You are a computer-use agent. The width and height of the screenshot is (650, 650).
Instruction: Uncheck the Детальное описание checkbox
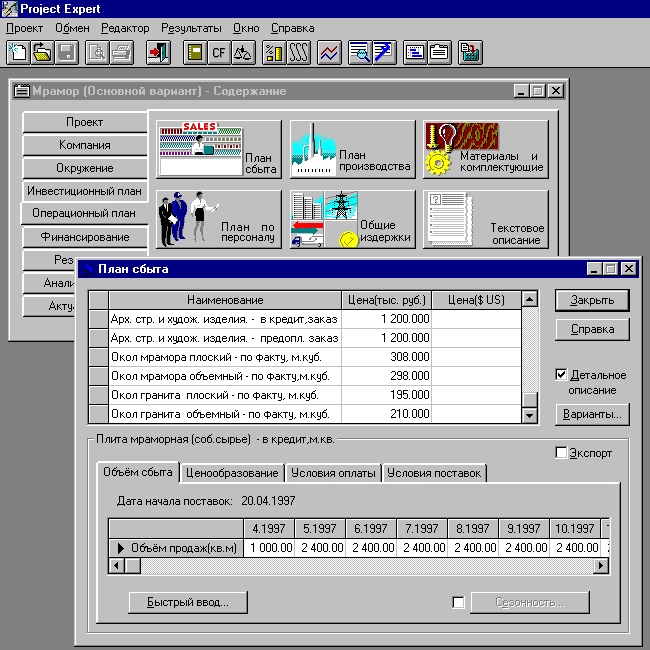[x=561, y=375]
